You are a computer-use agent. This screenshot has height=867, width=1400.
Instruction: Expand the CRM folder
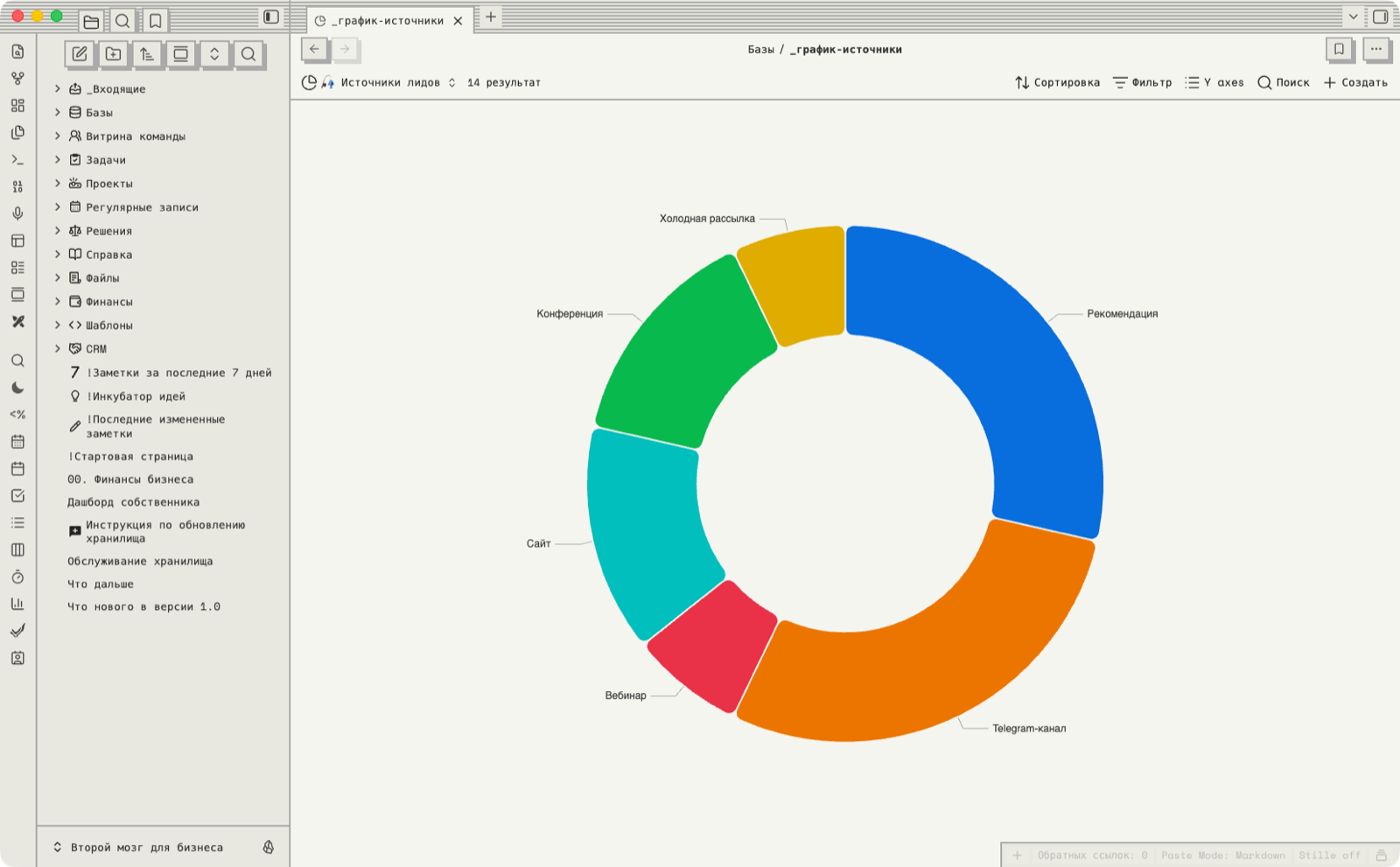[x=58, y=348]
